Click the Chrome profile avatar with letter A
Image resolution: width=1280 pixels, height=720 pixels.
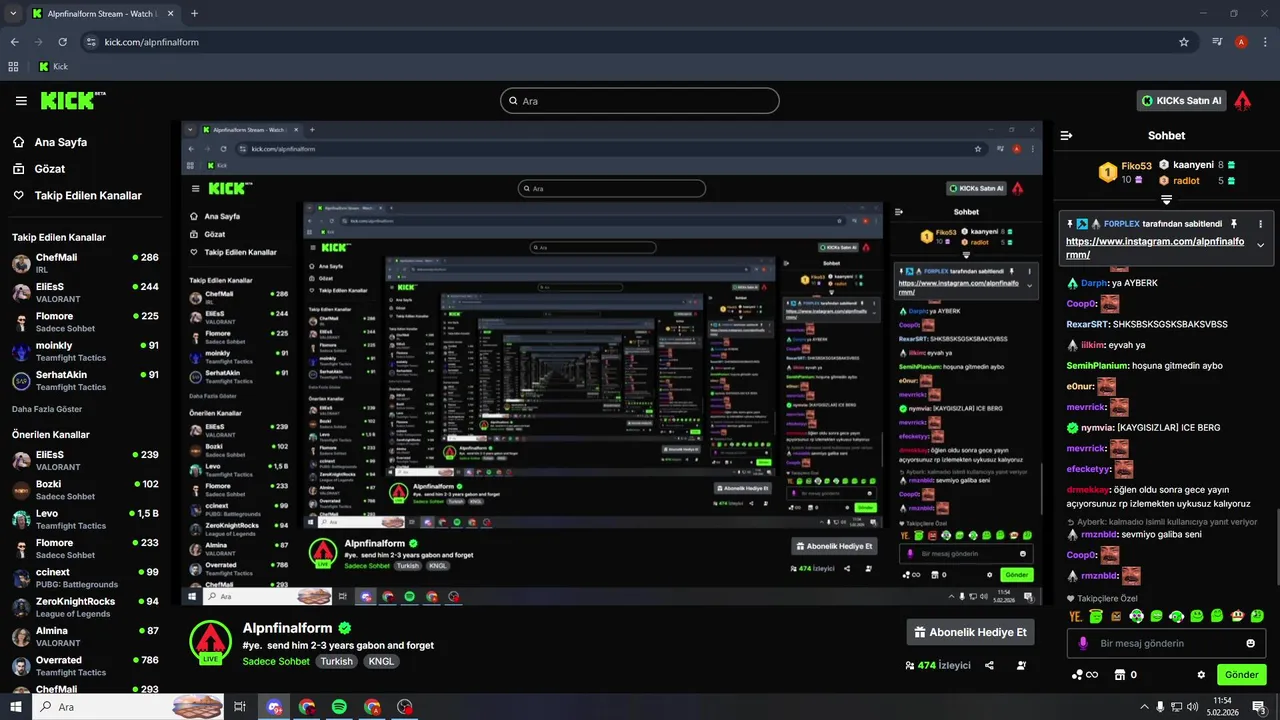[1241, 42]
